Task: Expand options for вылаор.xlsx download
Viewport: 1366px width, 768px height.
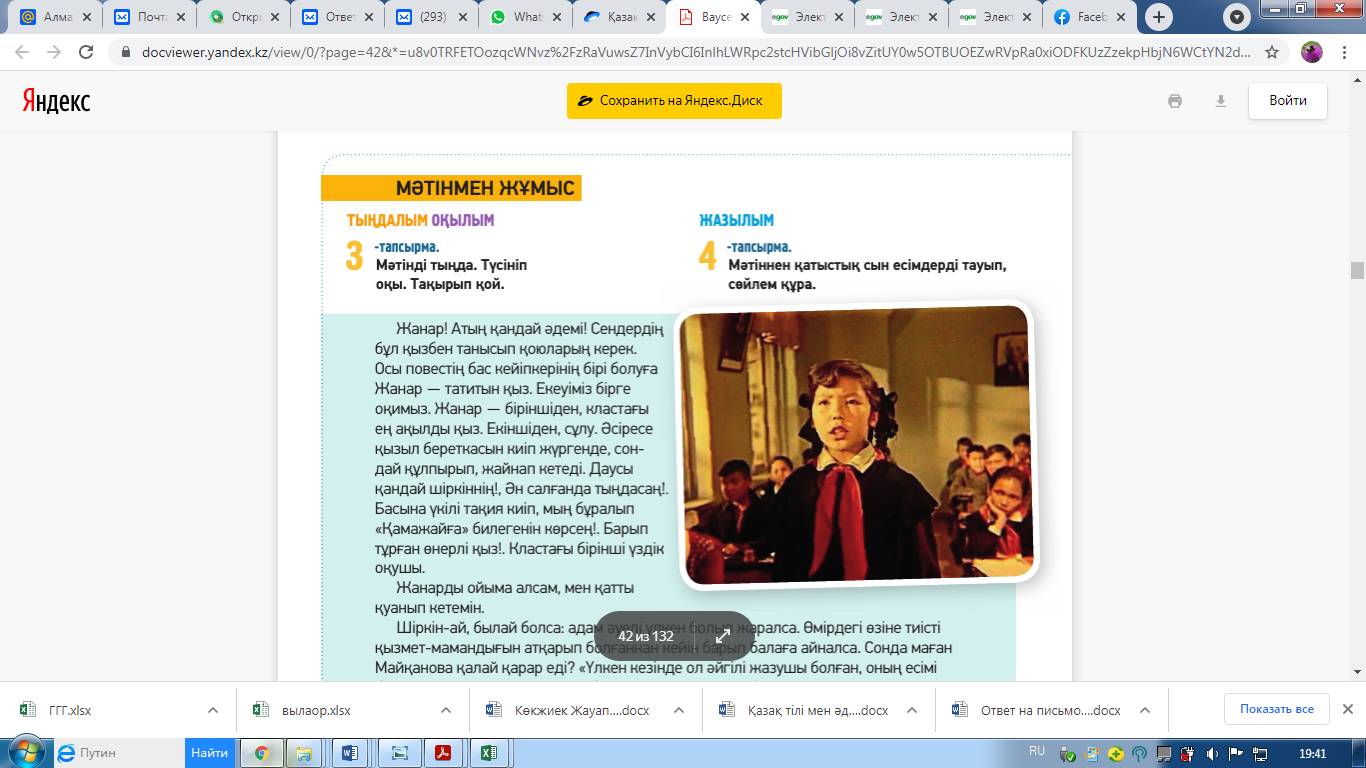Action: 446,710
